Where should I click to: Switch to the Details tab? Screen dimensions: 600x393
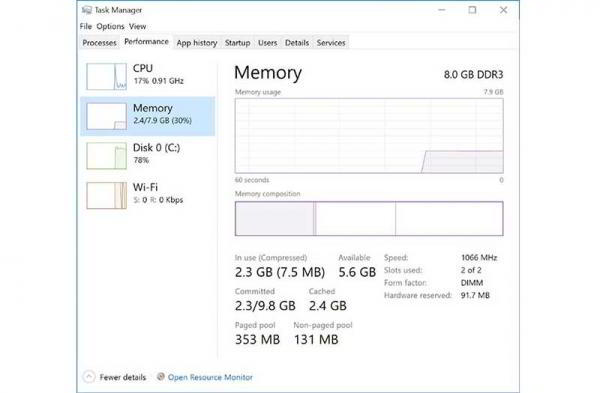(x=297, y=43)
